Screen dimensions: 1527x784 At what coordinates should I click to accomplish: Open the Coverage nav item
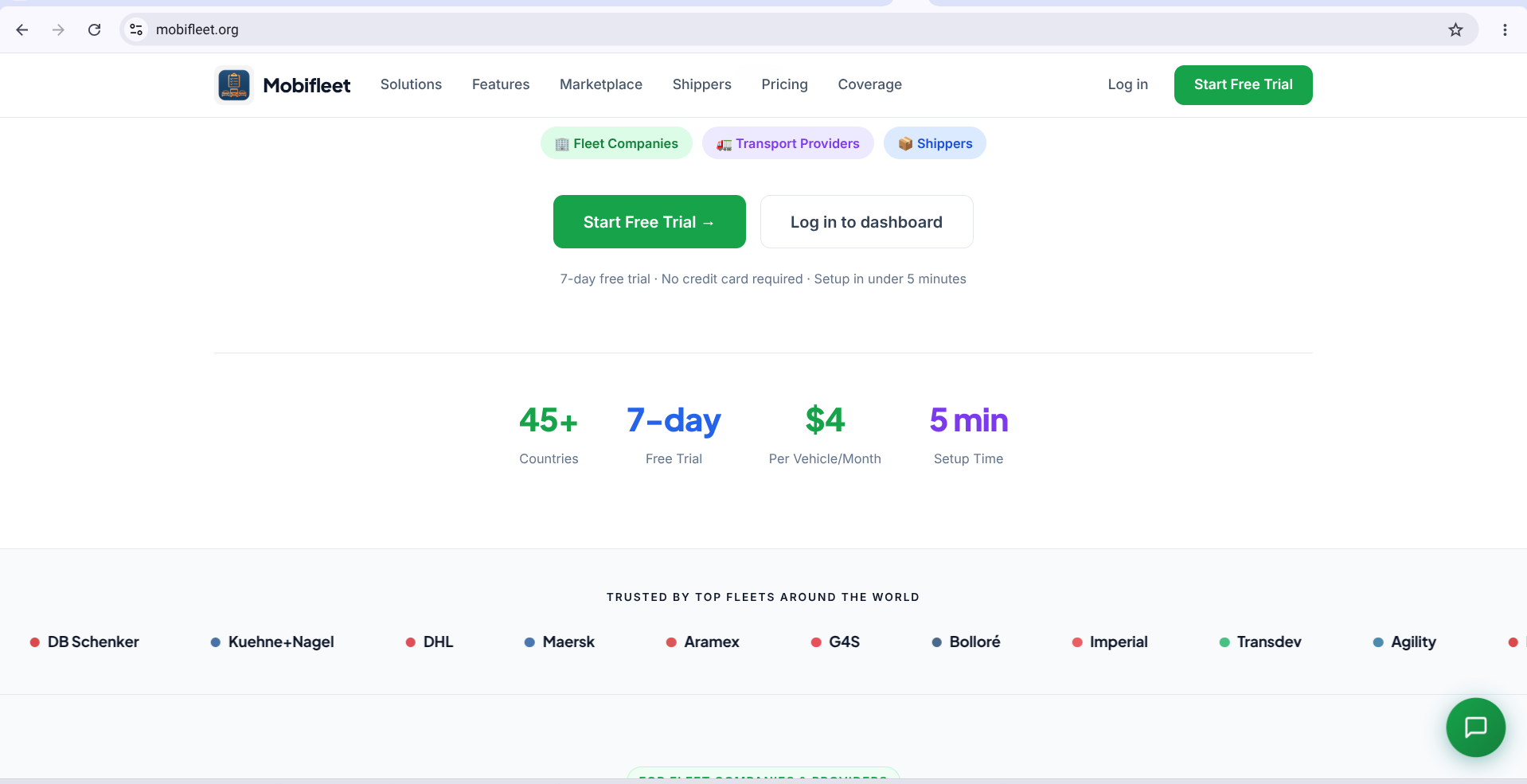[x=869, y=84]
